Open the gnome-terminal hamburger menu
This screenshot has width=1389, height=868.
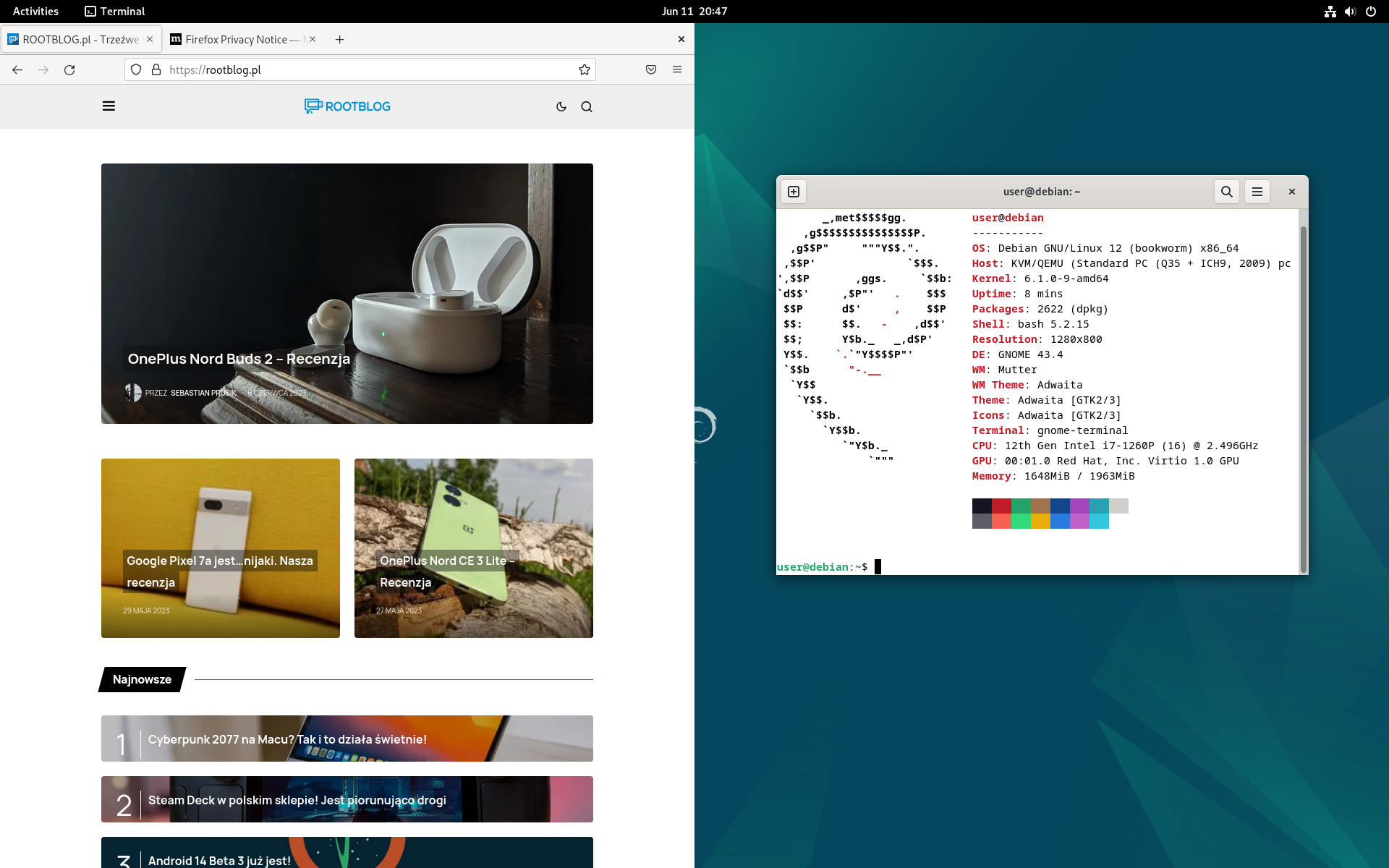tap(1257, 192)
